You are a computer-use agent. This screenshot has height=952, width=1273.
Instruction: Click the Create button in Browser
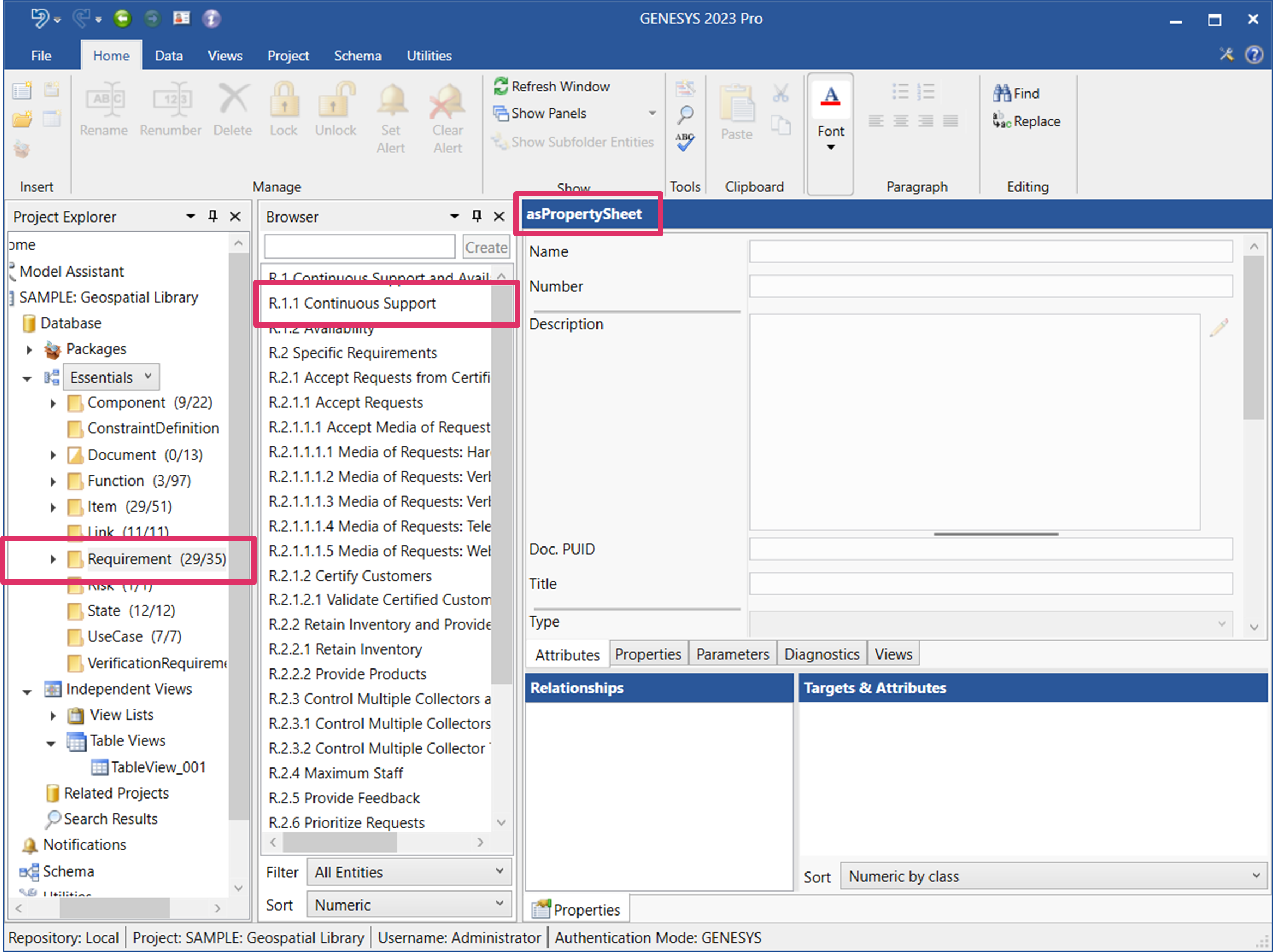485,248
